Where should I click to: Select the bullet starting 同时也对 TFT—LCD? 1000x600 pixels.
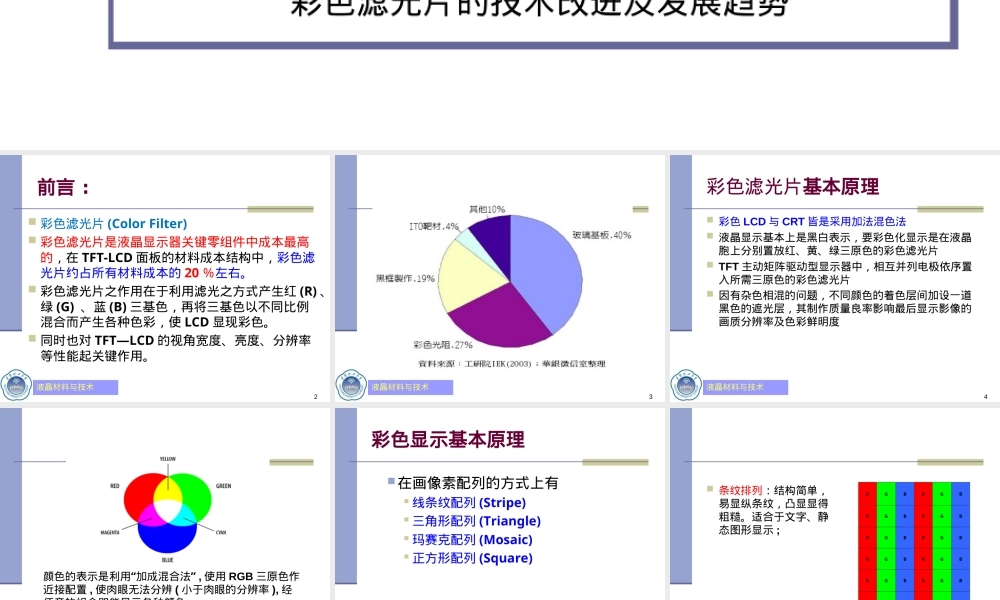[x=175, y=348]
